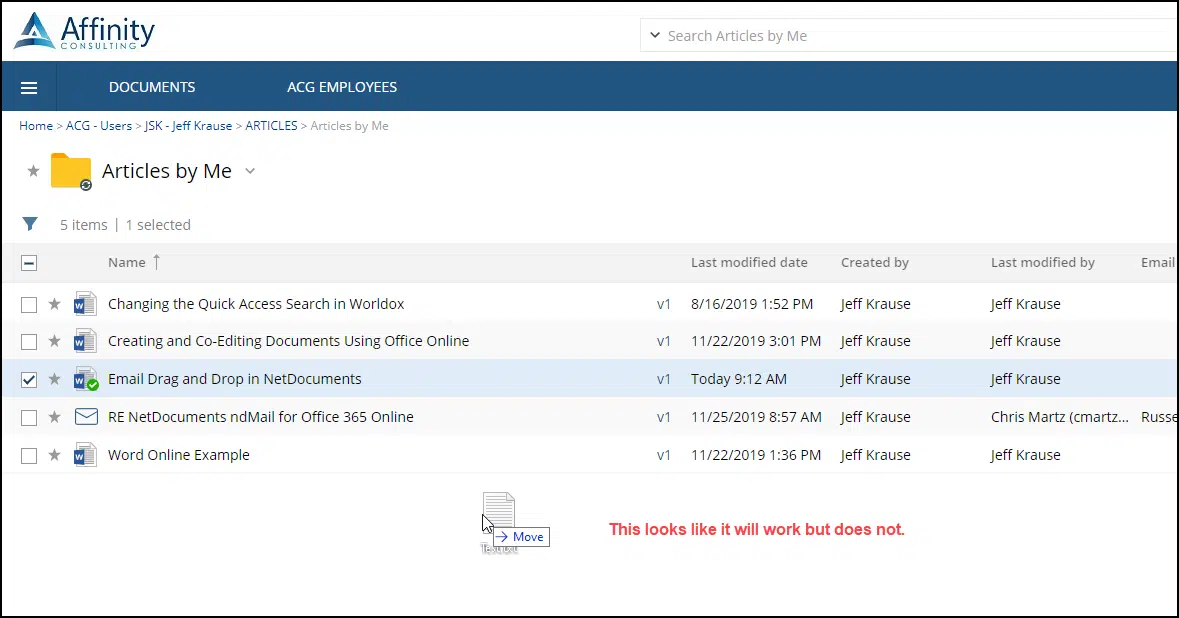Click v1 version of Changing the Quick Access Search

pyautogui.click(x=663, y=304)
